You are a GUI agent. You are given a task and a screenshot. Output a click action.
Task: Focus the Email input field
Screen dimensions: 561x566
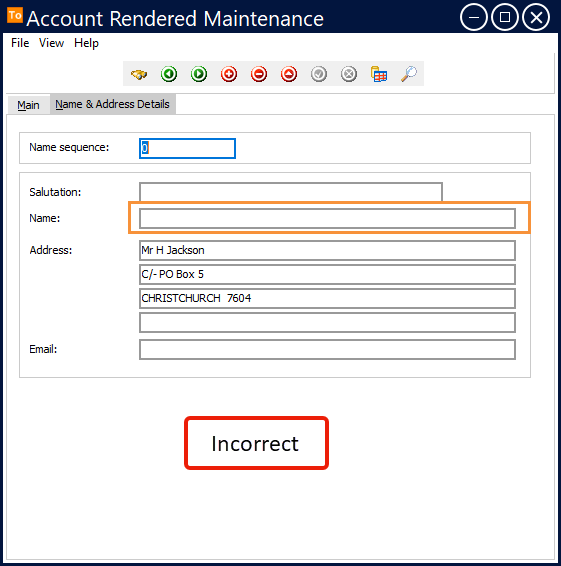tap(327, 349)
